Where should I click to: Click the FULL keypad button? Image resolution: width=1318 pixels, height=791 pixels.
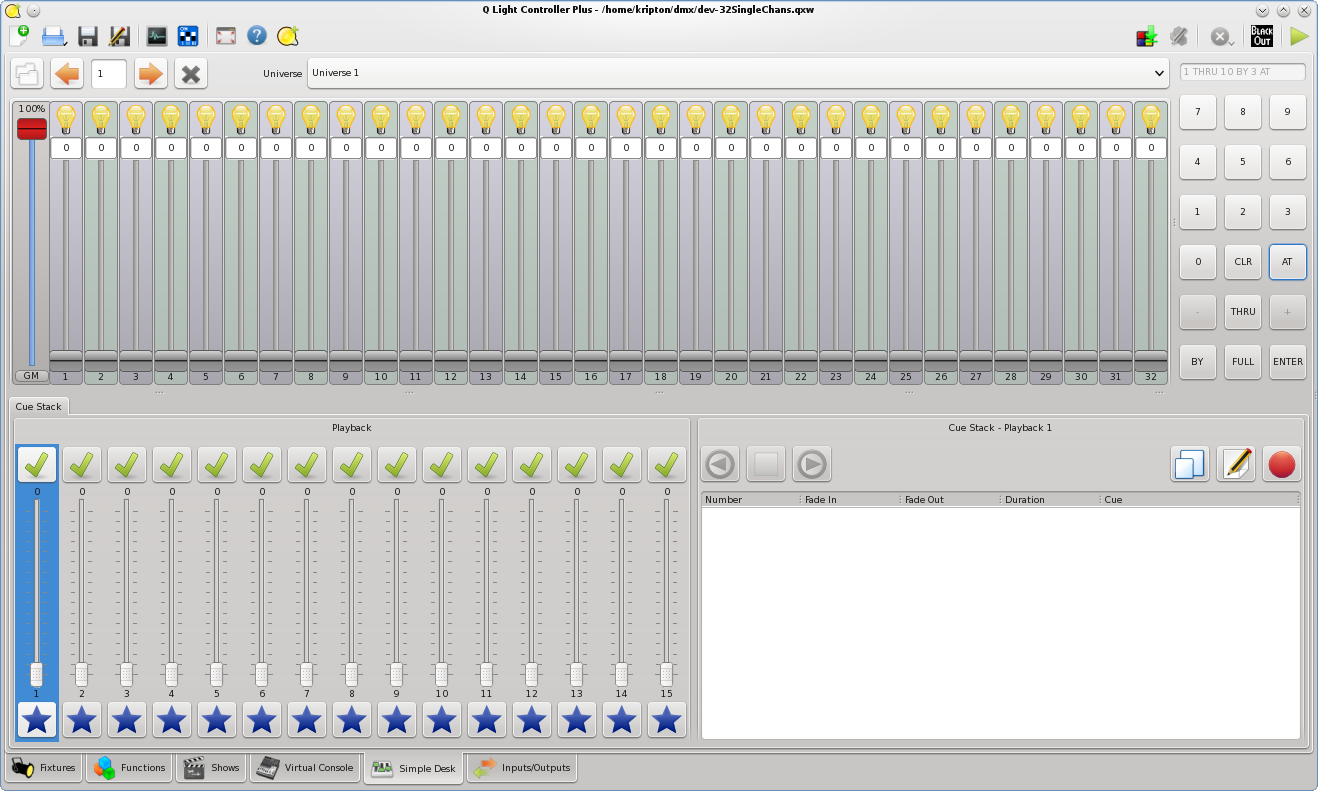[x=1243, y=362]
